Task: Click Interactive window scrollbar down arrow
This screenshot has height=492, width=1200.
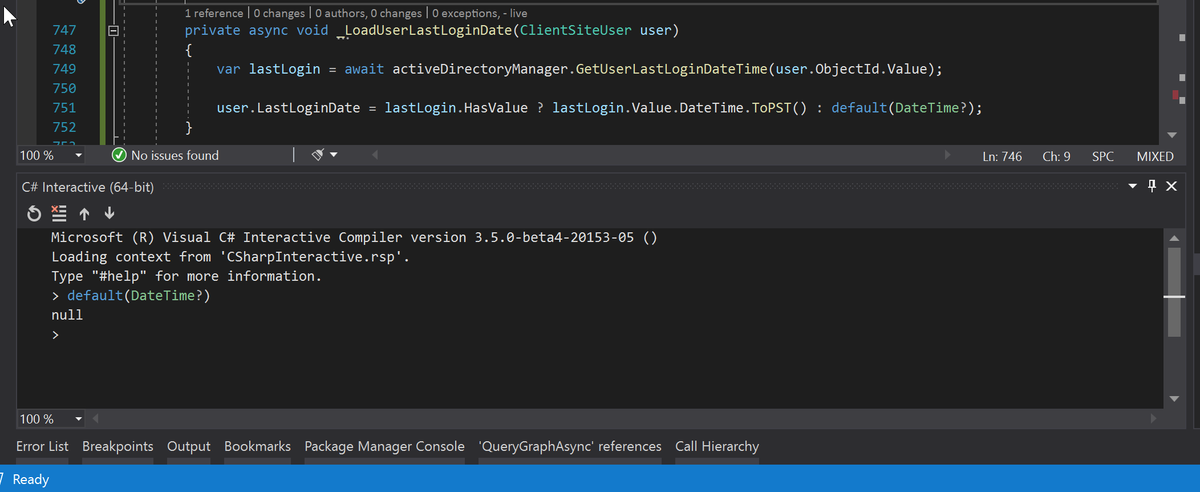Action: click(1175, 399)
